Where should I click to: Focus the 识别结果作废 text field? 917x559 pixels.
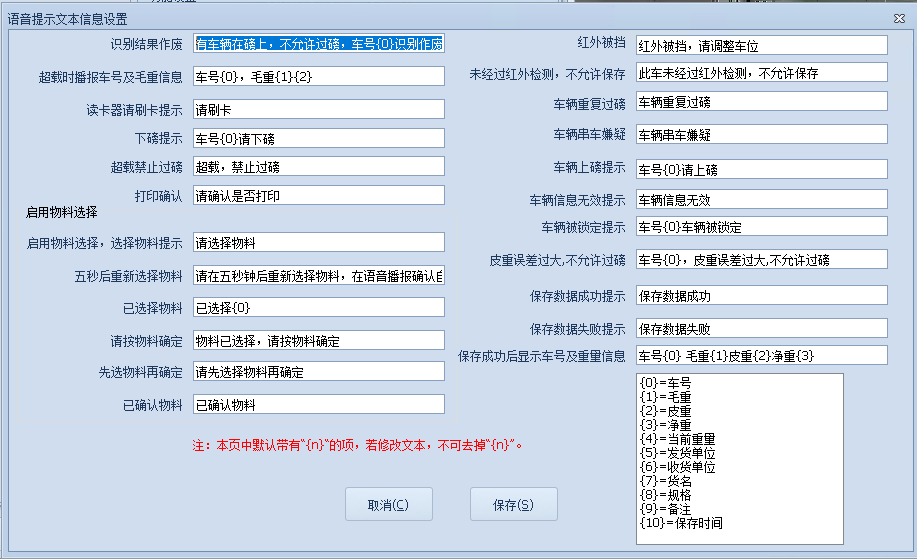(318, 44)
